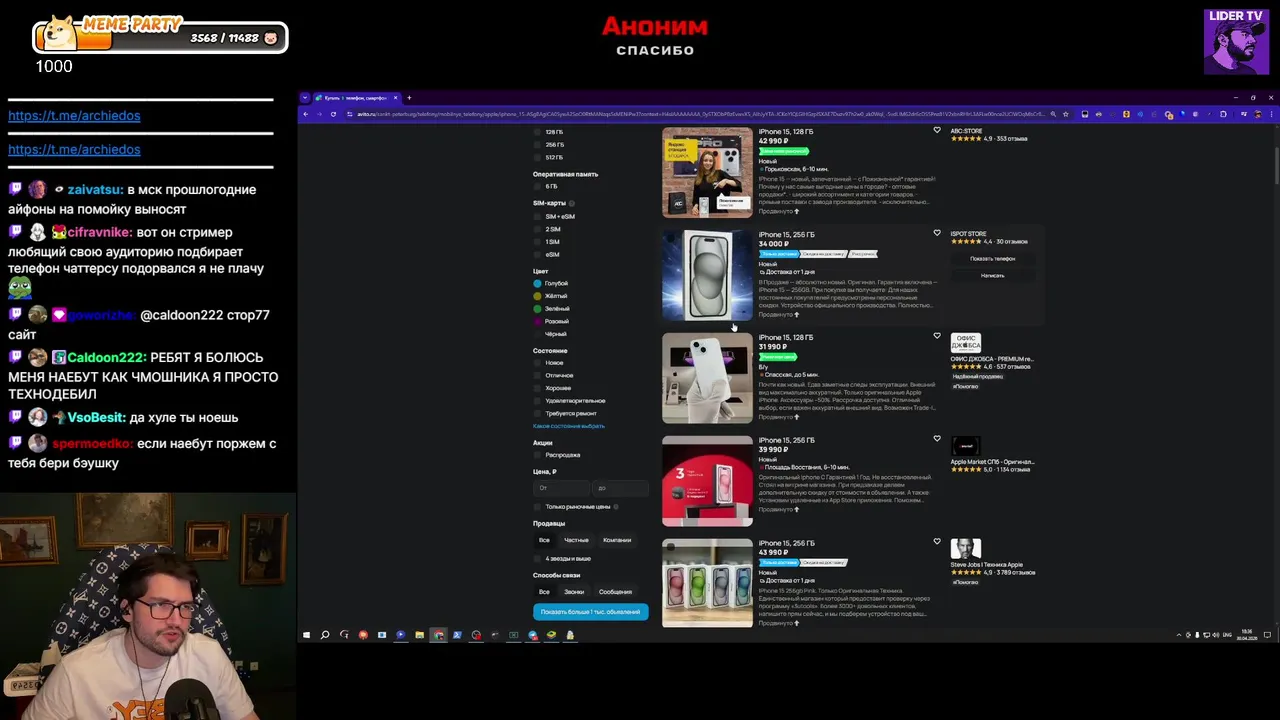This screenshot has height=720, width=1280.
Task: Check the 128 ГБ storage filter
Action: click(x=537, y=132)
